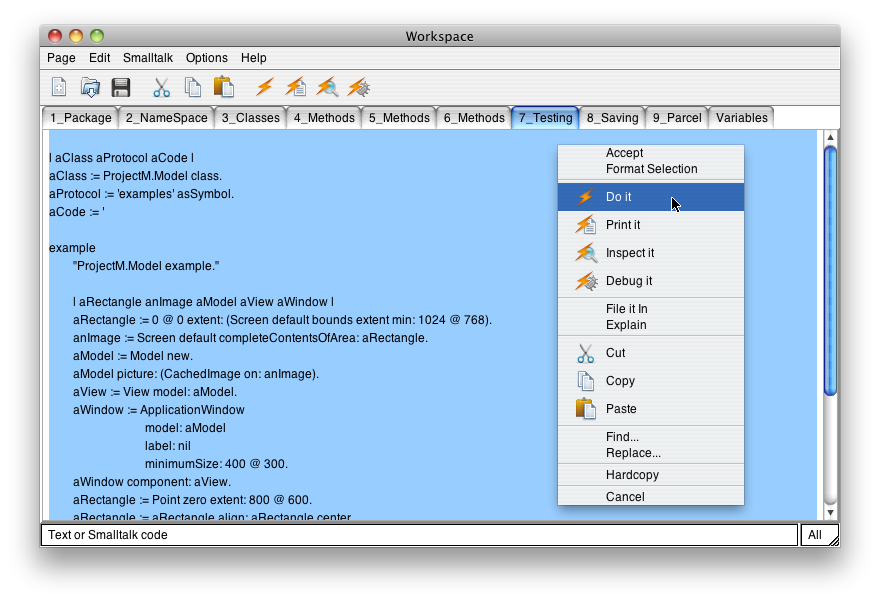
Task: Click the Open file toolbar icon
Action: pos(90,88)
